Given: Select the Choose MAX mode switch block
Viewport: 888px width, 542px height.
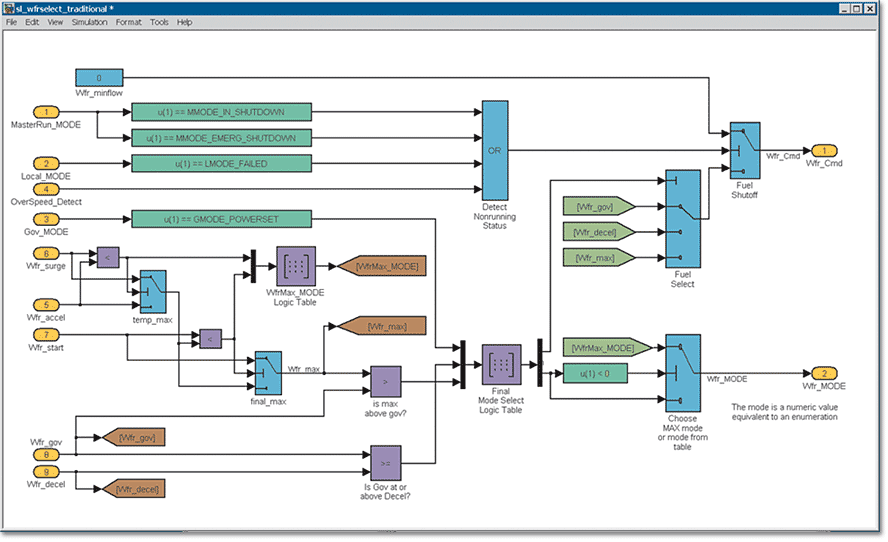Looking at the screenshot, I should pyautogui.click(x=683, y=373).
